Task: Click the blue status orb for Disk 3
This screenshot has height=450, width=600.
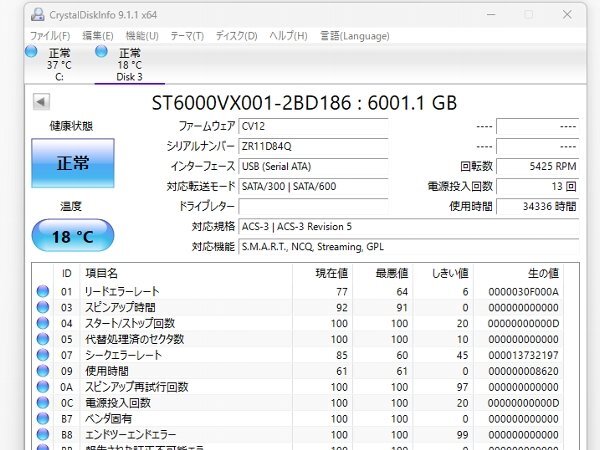Action: pyautogui.click(x=101, y=51)
